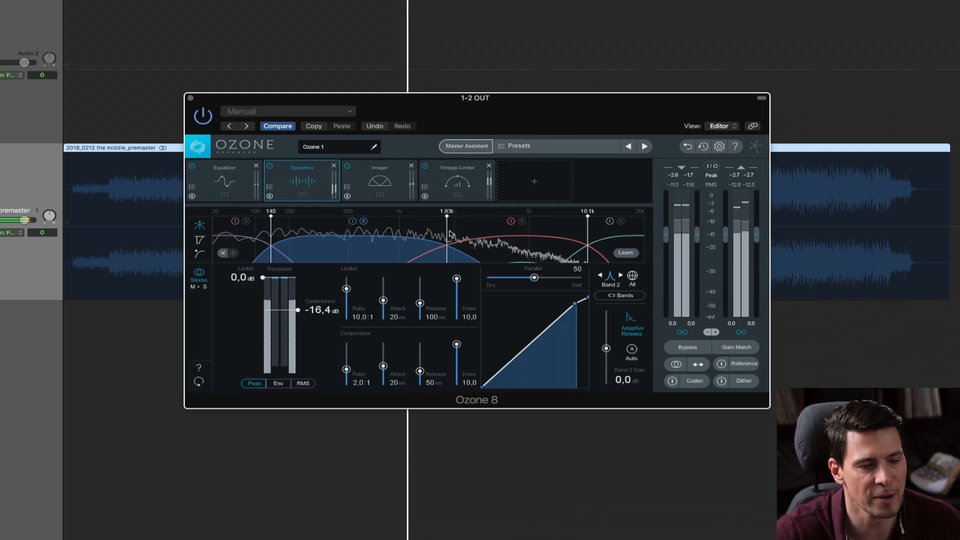
Task: Select RMS detection mode
Action: click(x=303, y=383)
